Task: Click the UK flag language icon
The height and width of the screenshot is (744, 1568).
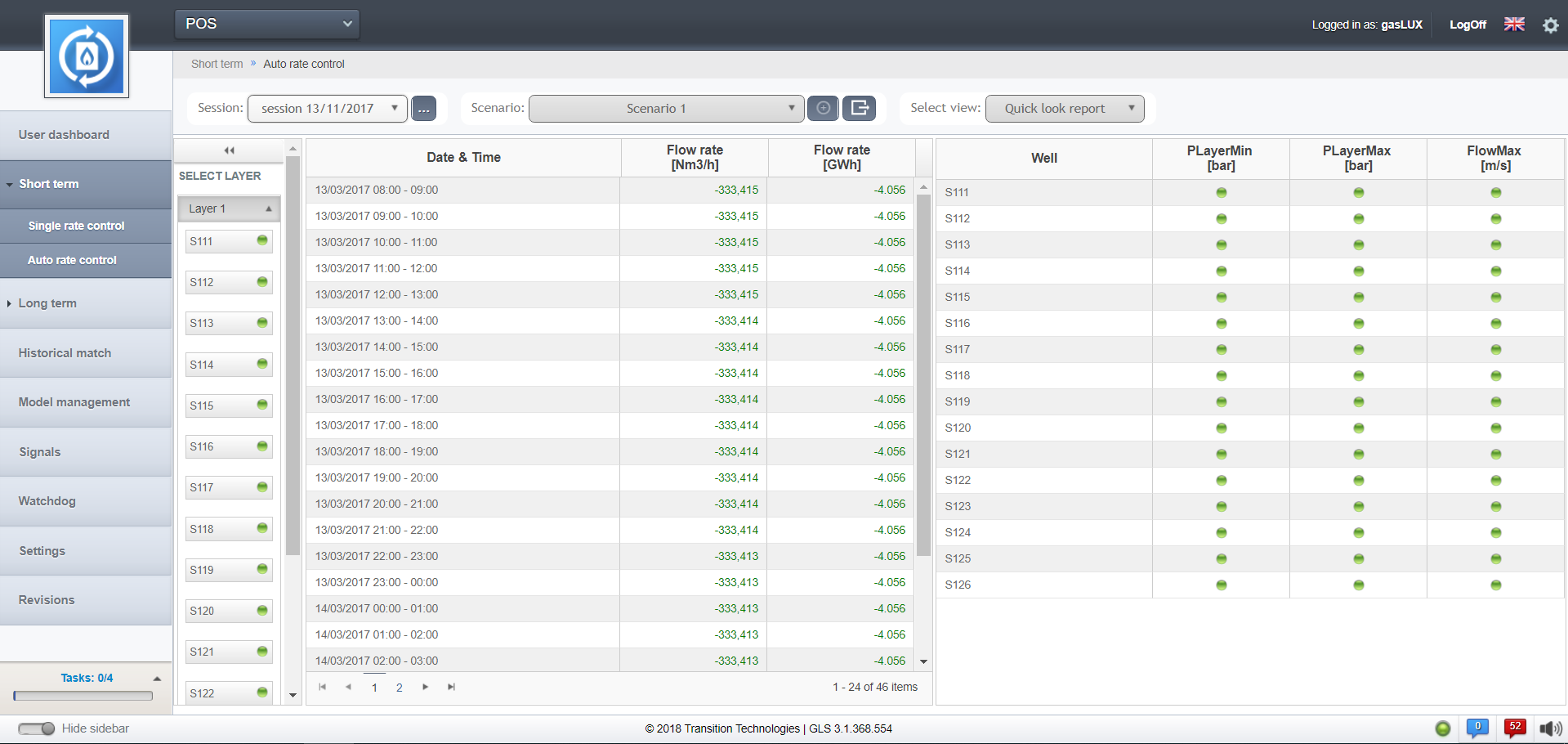Action: coord(1514,25)
